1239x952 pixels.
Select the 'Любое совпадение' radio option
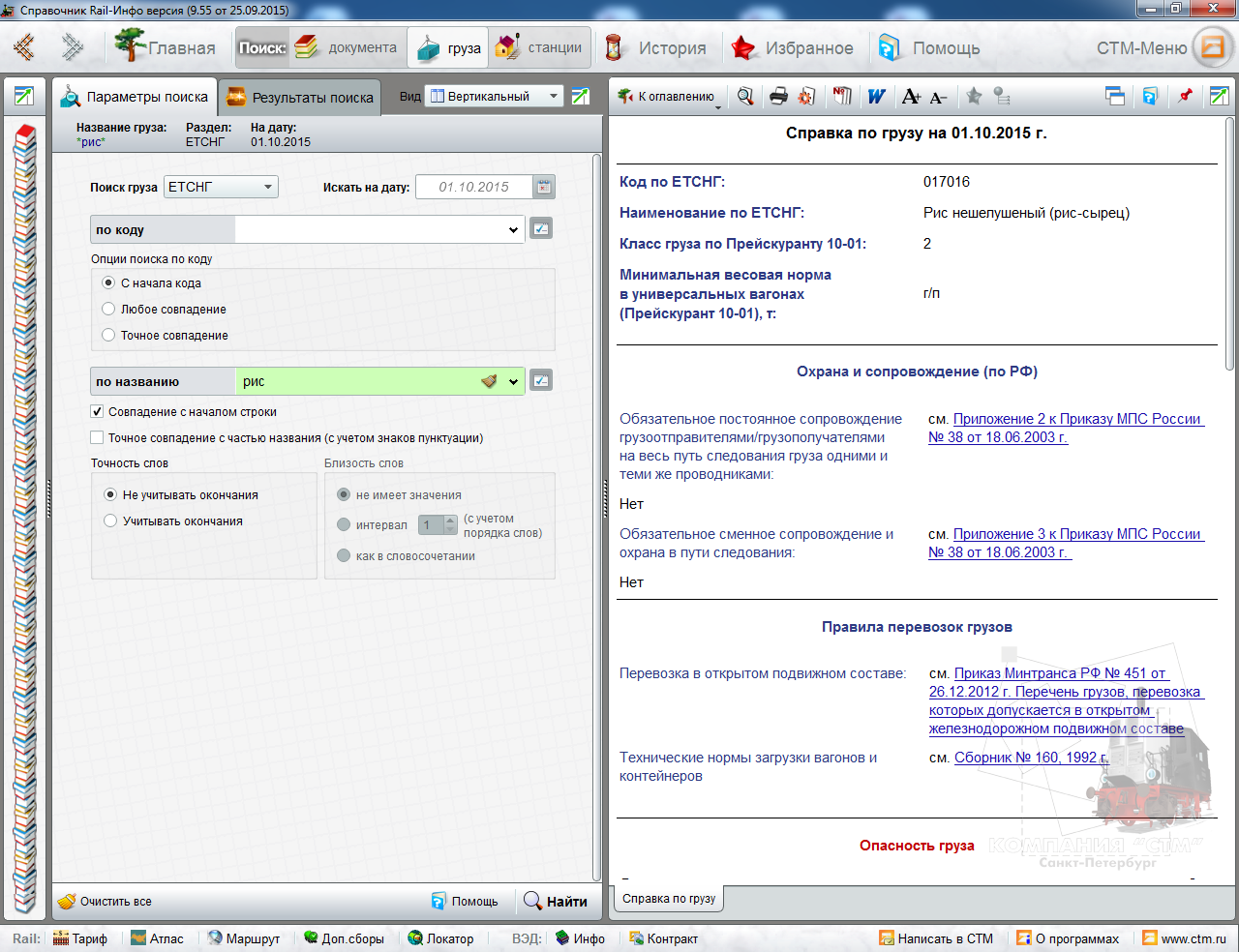click(108, 310)
